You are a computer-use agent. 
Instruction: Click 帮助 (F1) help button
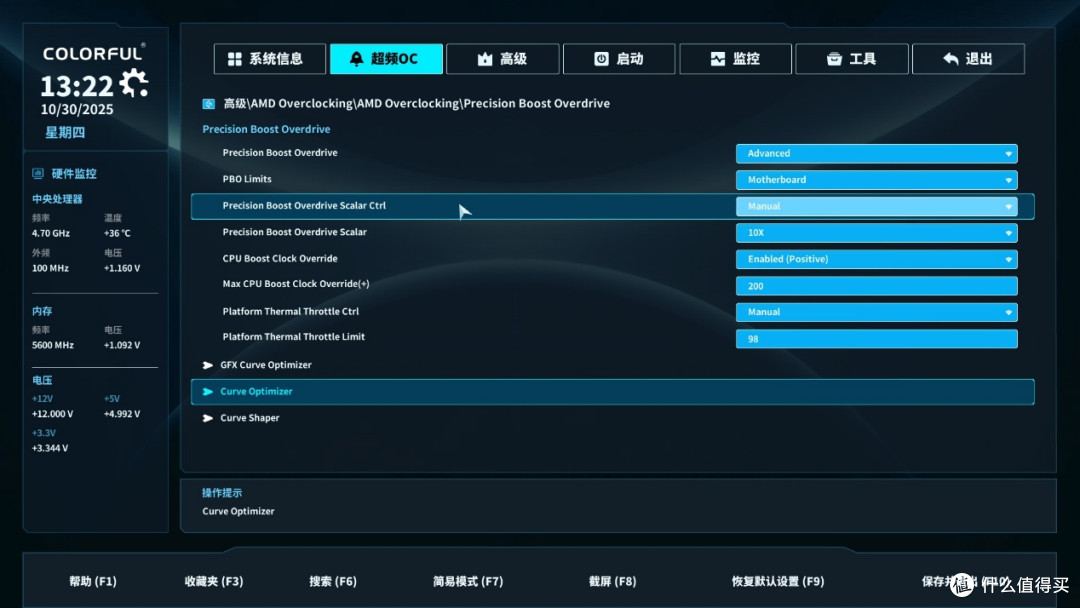coord(93,581)
